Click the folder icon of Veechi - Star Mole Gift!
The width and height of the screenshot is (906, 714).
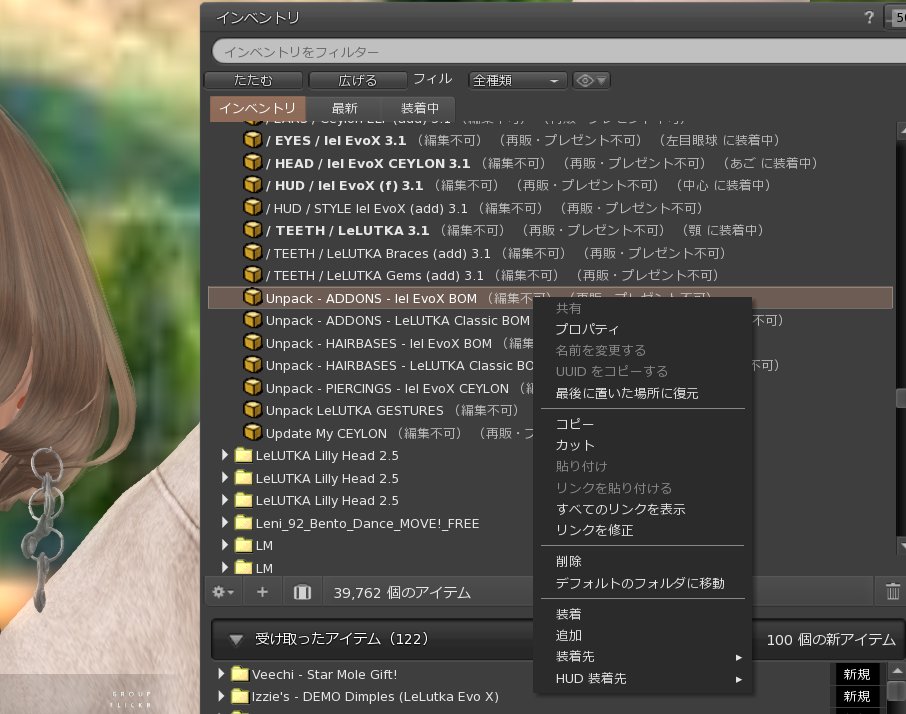(240, 674)
